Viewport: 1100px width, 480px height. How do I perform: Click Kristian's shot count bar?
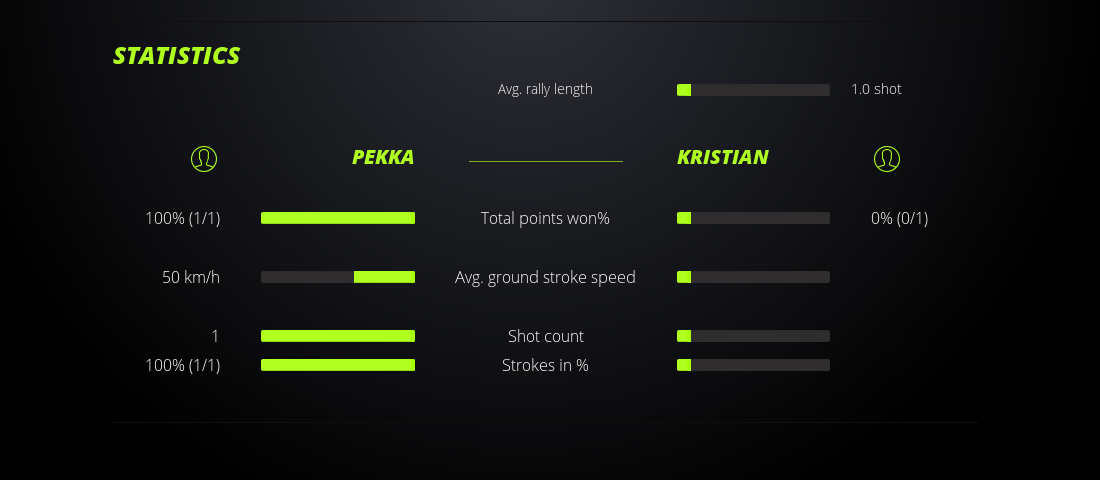point(753,336)
